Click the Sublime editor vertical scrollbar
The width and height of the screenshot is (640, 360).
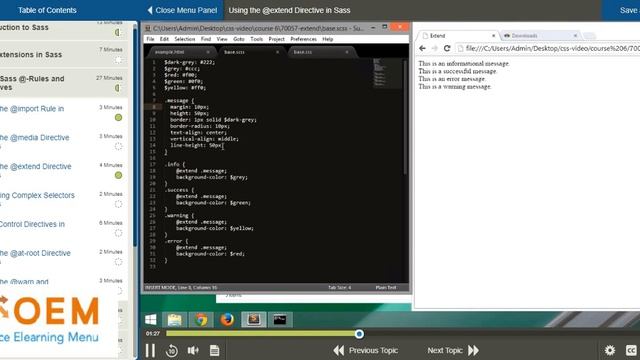click(405, 118)
